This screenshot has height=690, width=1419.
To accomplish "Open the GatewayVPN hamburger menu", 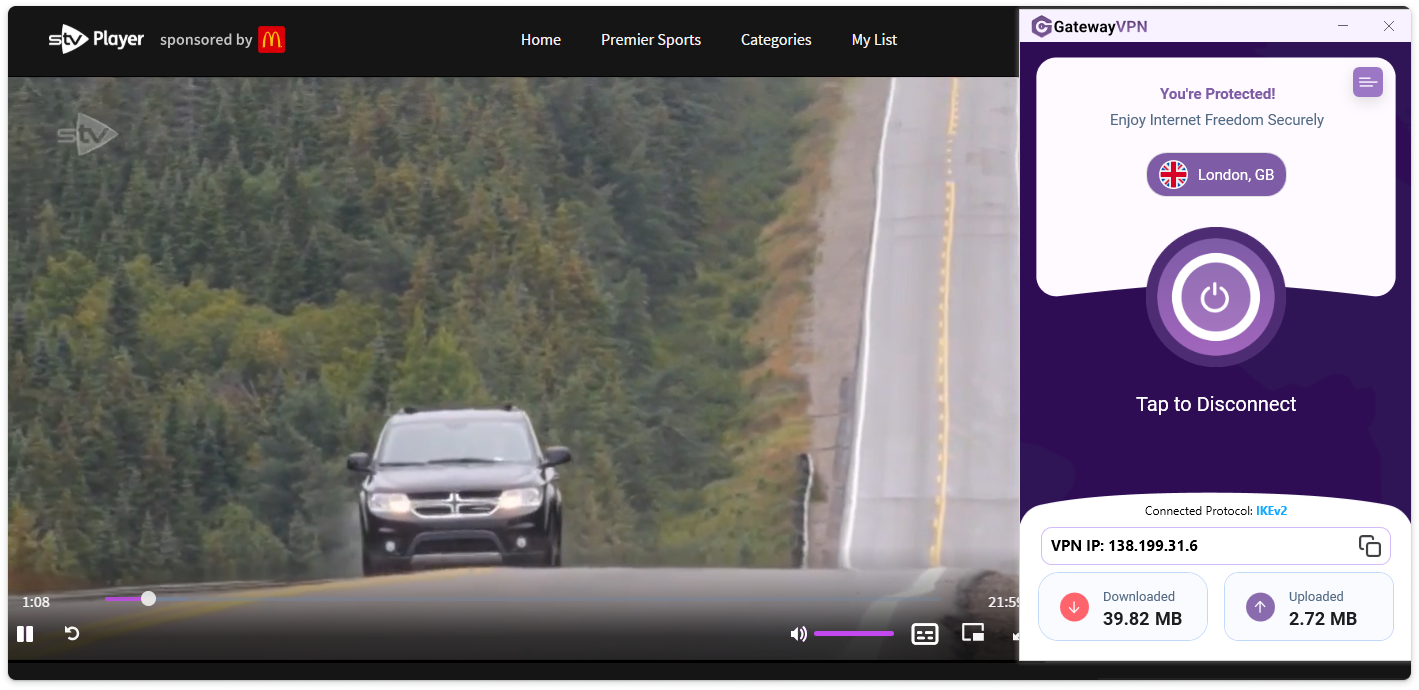I will point(1367,82).
